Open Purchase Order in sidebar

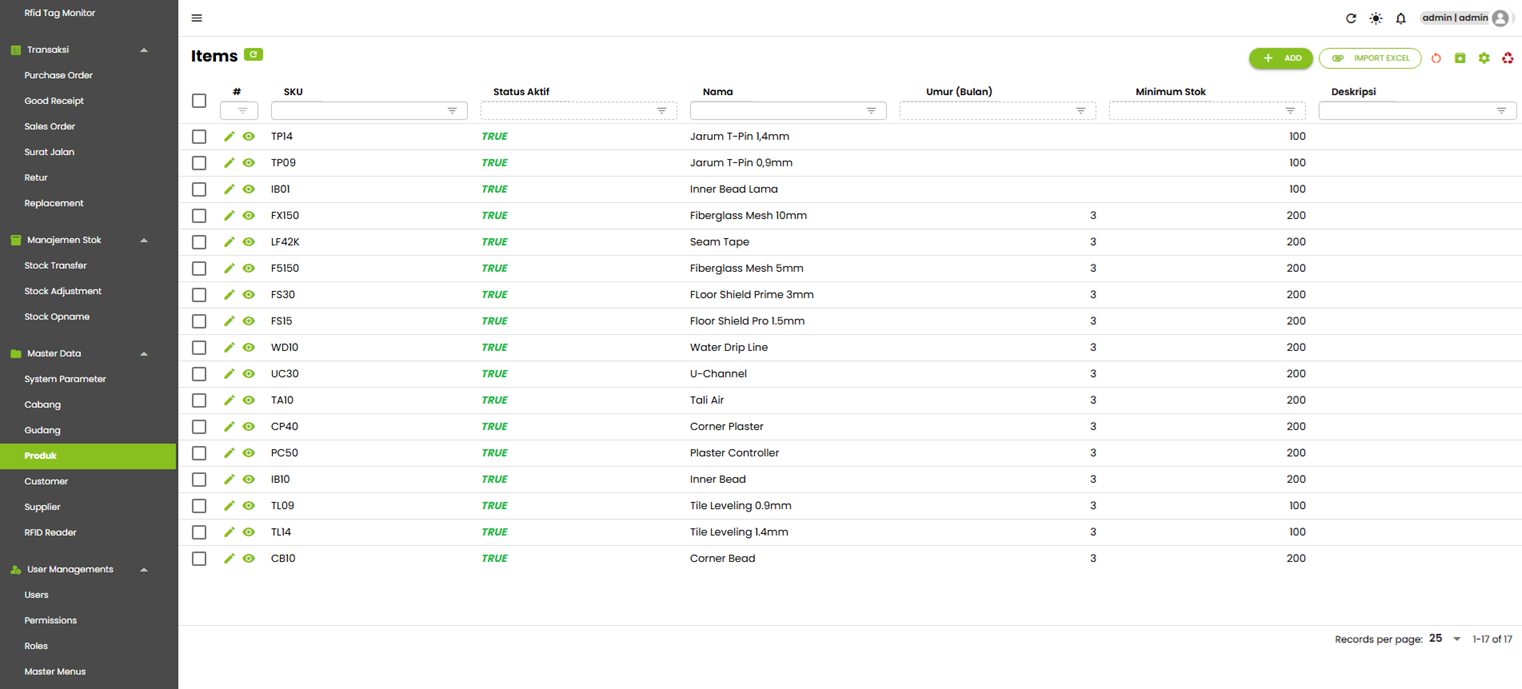tap(58, 75)
